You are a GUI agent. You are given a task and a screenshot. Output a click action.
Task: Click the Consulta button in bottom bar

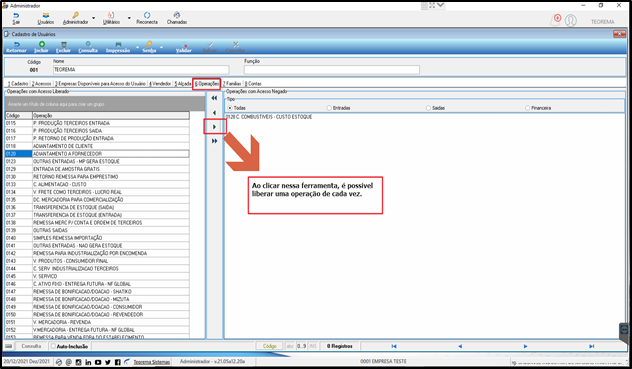click(31, 346)
